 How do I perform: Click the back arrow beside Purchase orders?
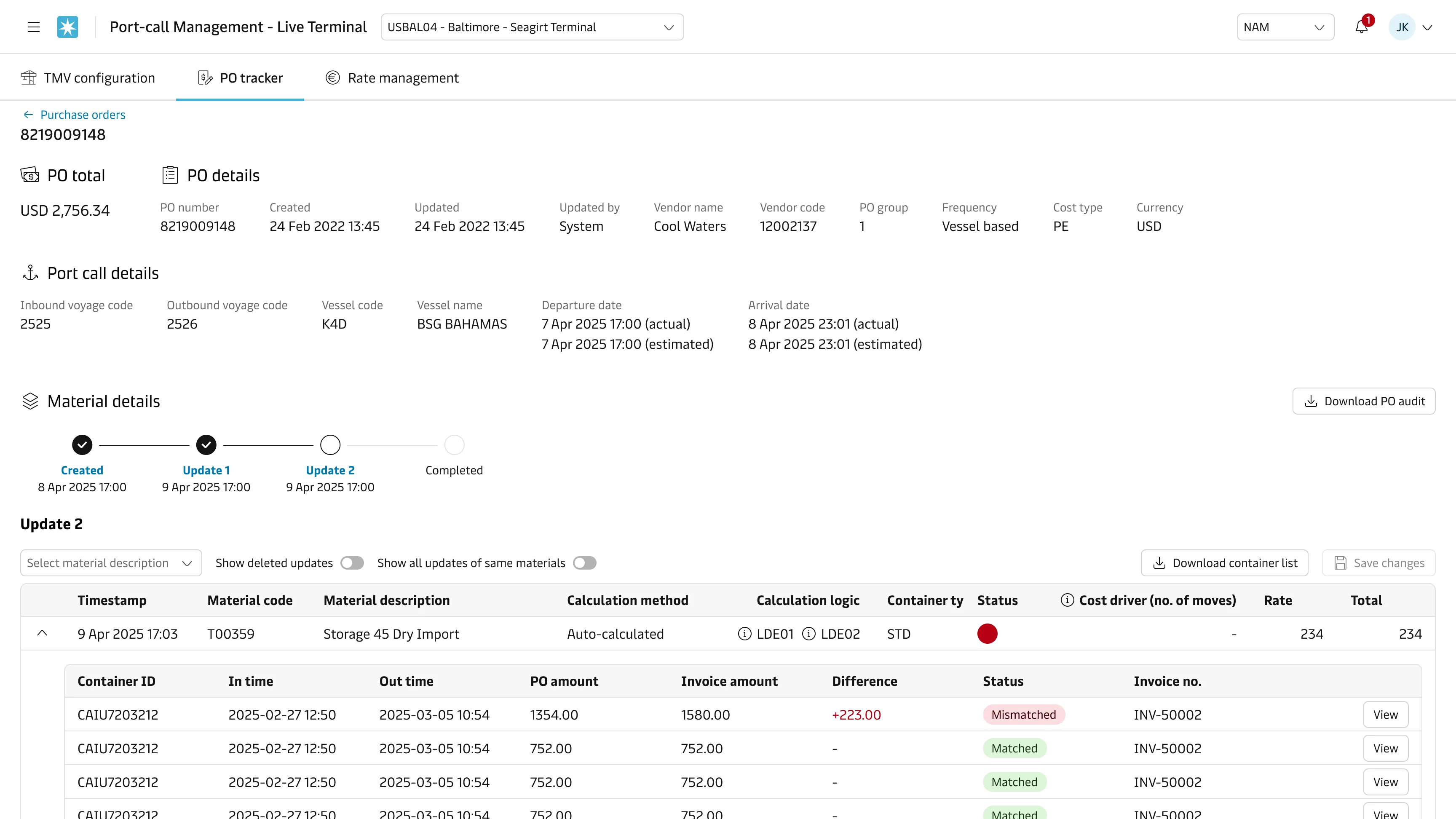[x=28, y=115]
